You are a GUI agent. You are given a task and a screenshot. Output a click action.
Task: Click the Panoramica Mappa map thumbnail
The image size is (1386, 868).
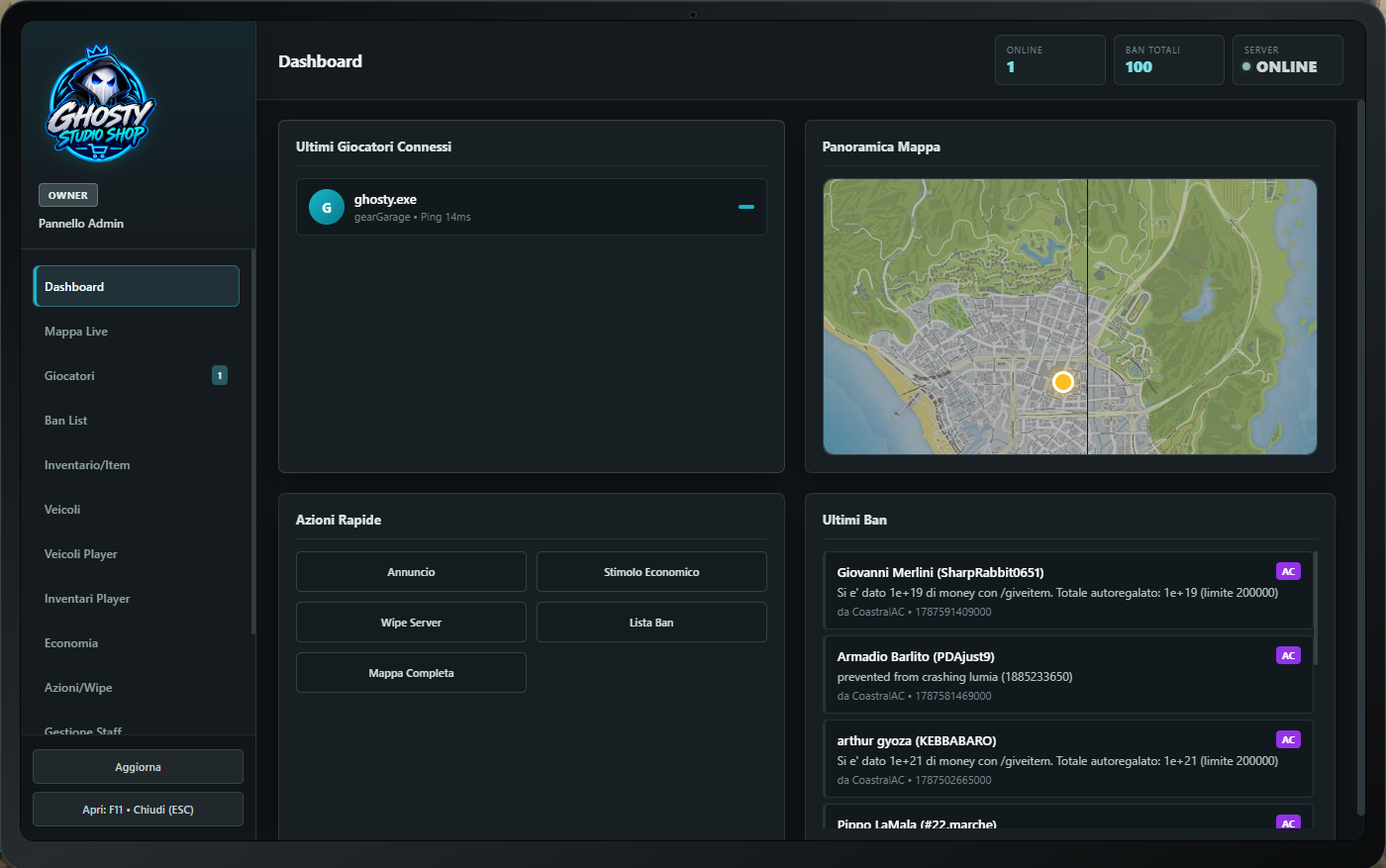pyautogui.click(x=1070, y=317)
